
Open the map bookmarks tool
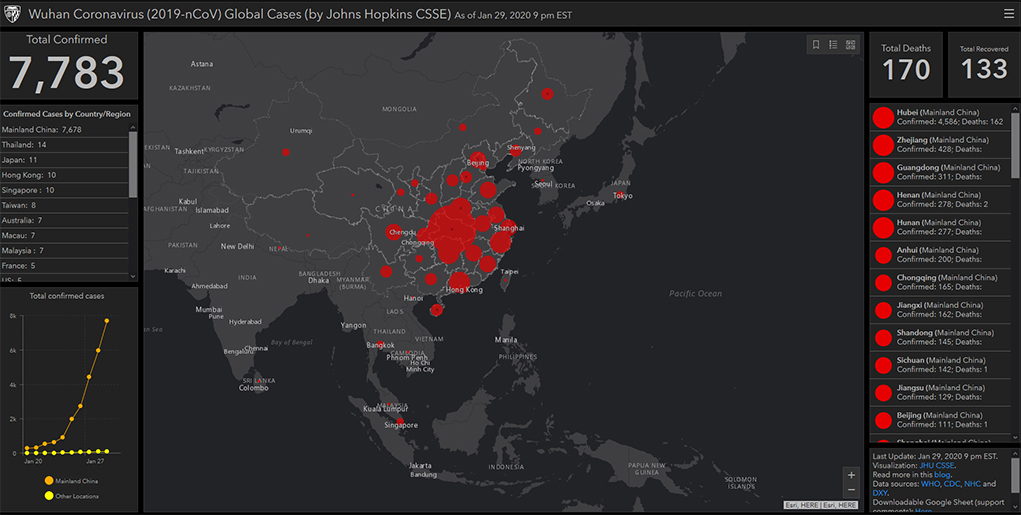point(816,45)
